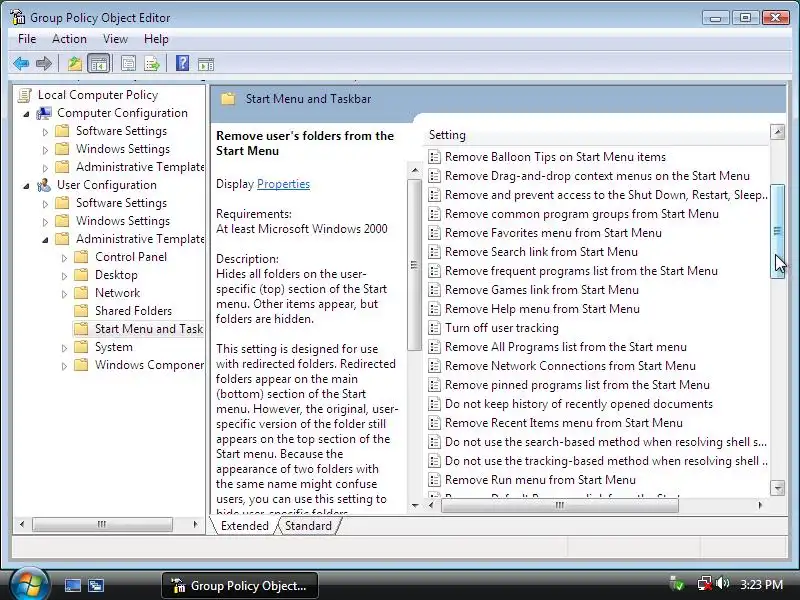Image resolution: width=800 pixels, height=600 pixels.
Task: Click policy icon beside Remove Games link
Action: [434, 290]
